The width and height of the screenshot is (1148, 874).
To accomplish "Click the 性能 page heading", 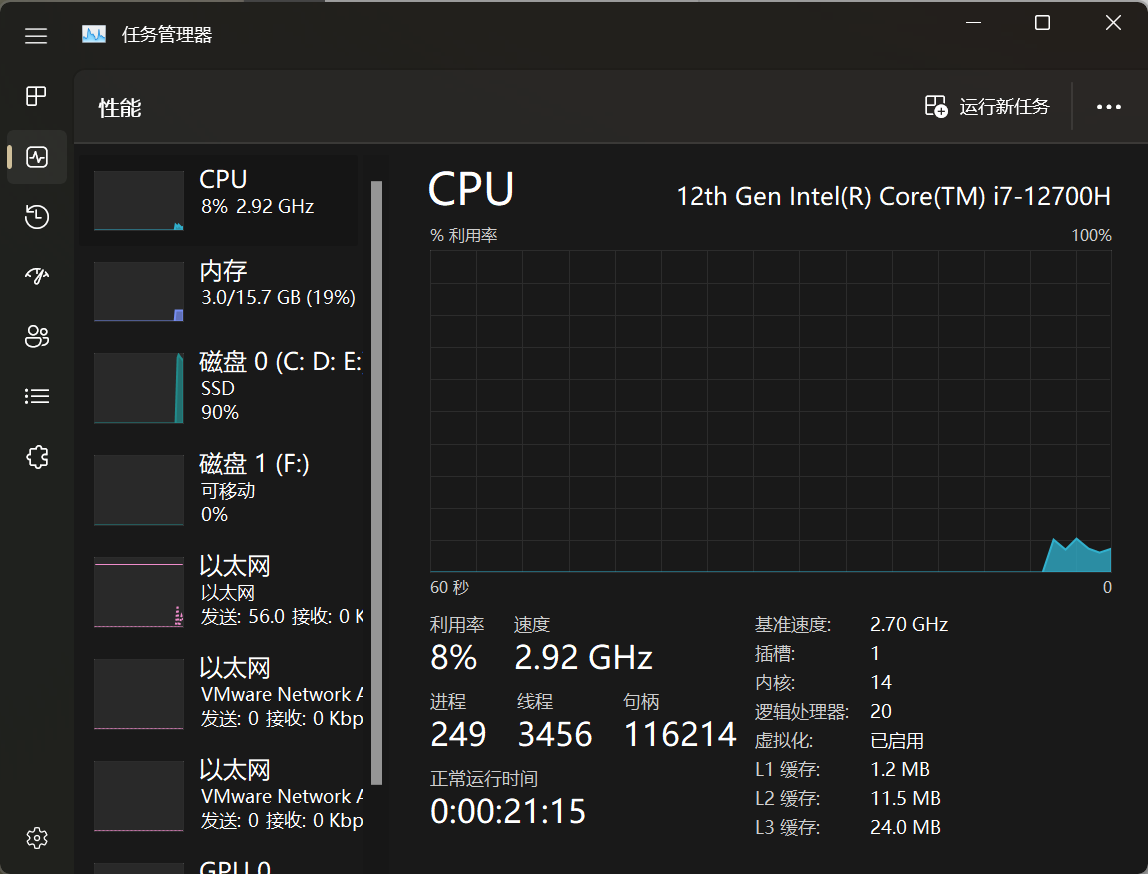I will click(x=120, y=108).
